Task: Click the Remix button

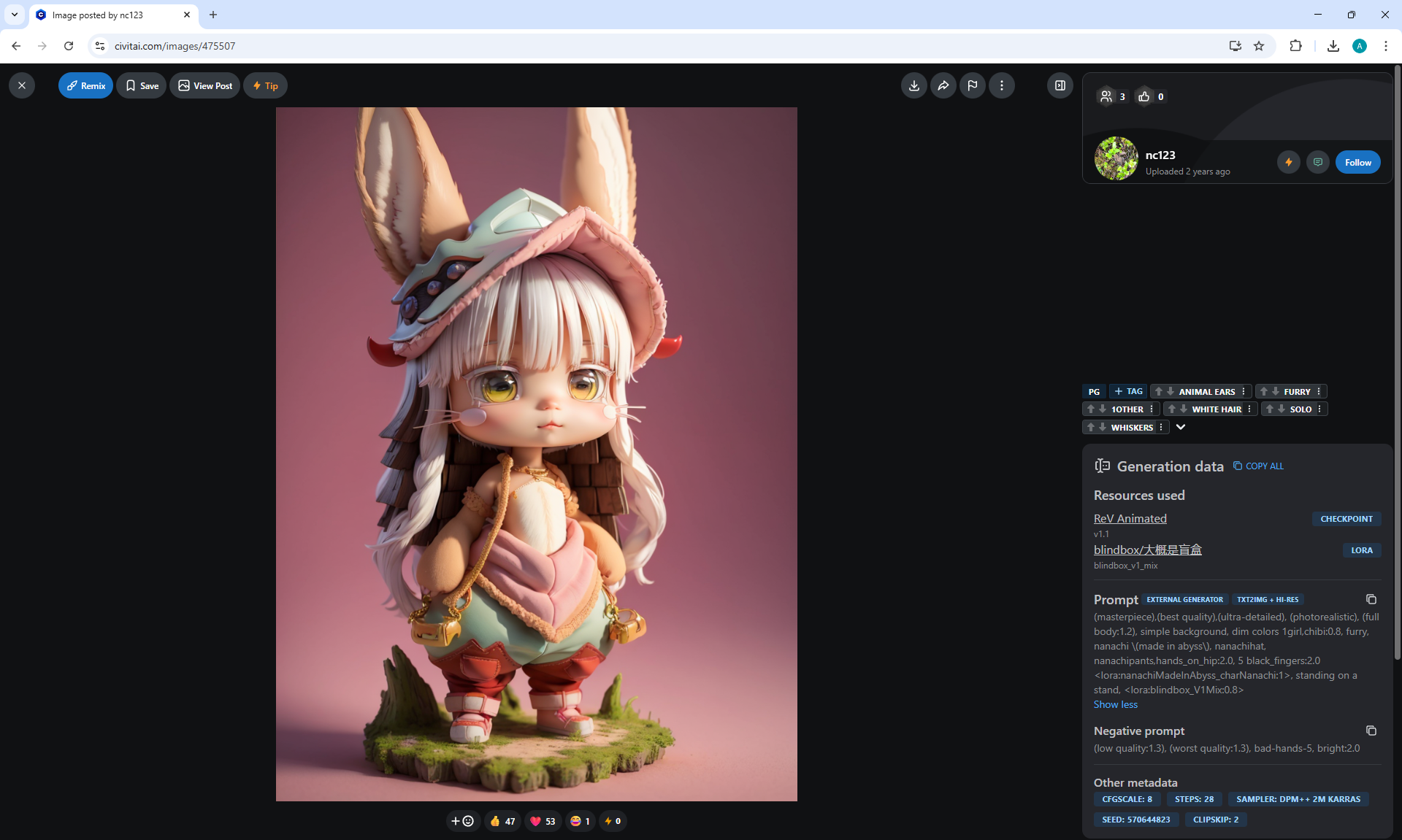Action: tap(85, 85)
